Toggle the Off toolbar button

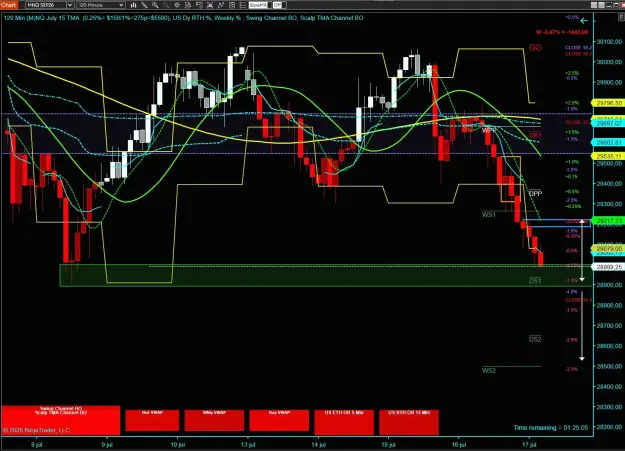point(277,5)
